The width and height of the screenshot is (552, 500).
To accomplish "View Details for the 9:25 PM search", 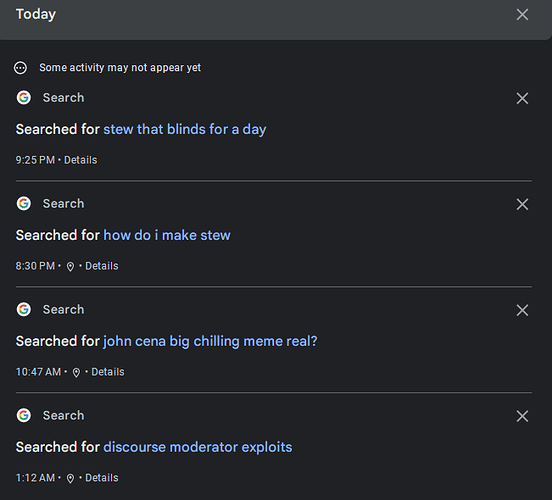I will coord(80,160).
